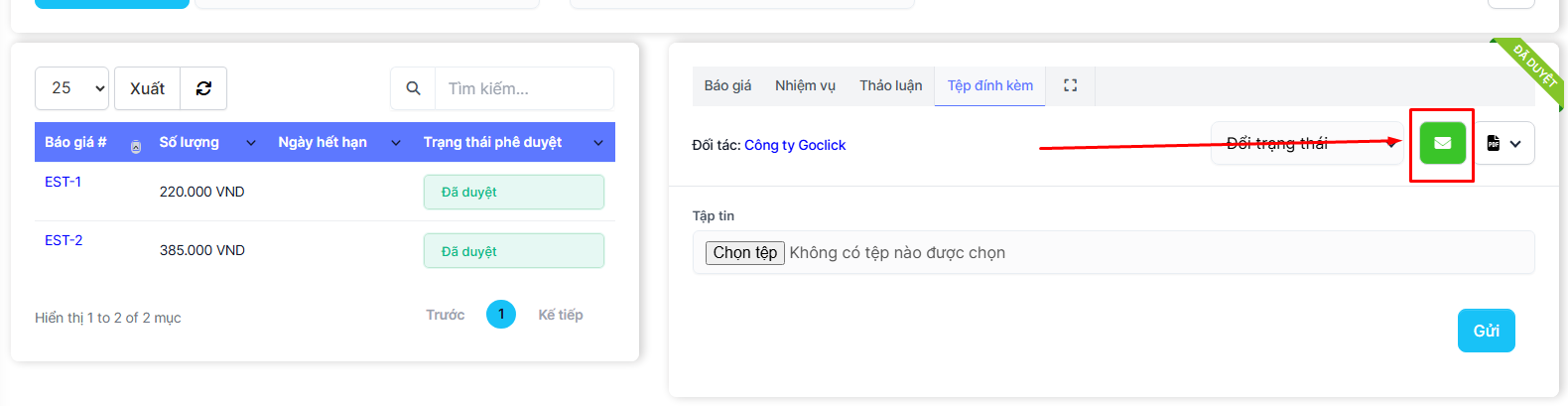
Task: Expand the Ngày hết hạn column chevron
Action: [x=396, y=143]
